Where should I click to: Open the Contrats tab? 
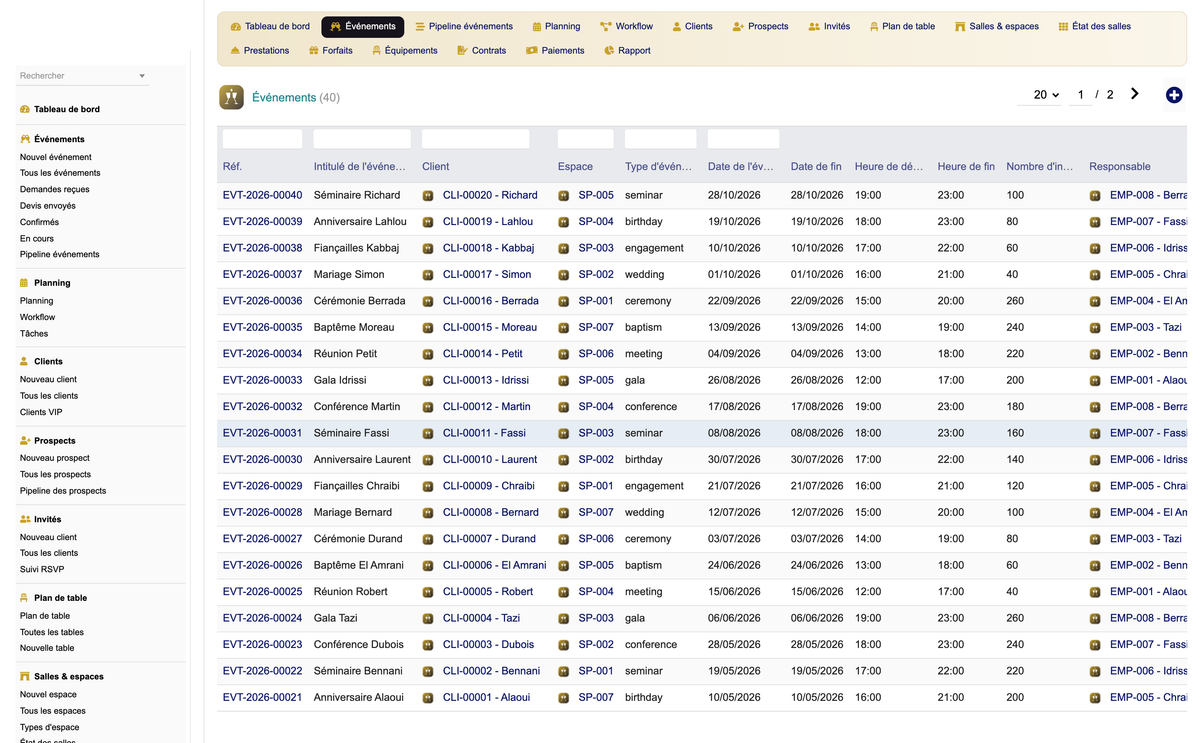482,50
